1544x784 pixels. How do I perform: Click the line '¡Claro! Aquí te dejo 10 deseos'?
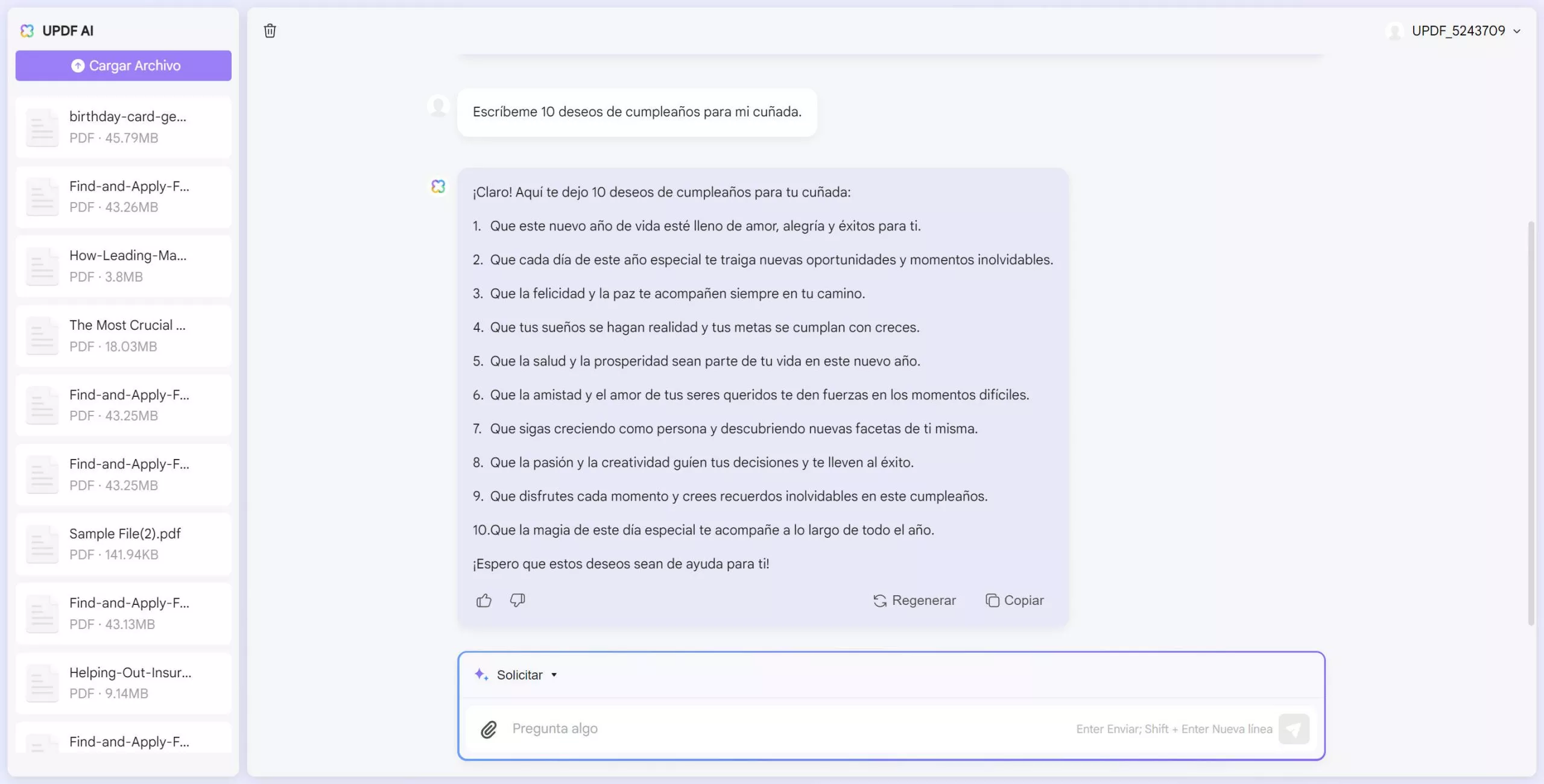click(662, 192)
